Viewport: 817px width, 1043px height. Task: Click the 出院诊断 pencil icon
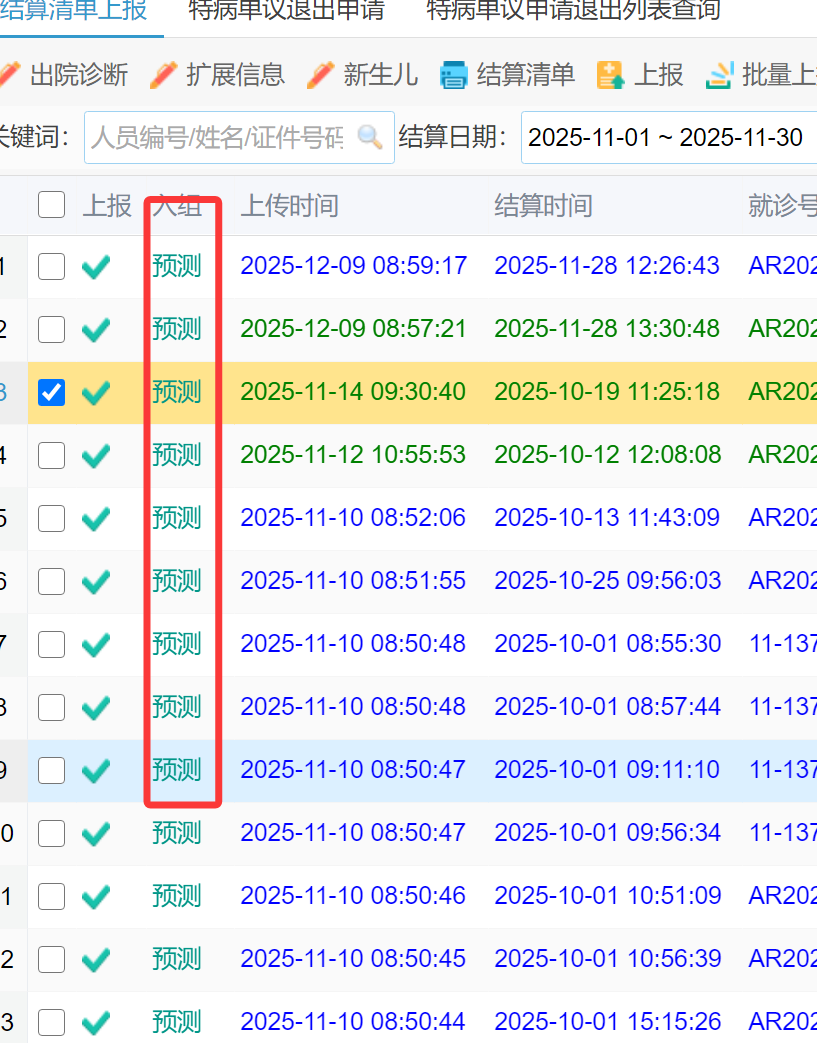click(8, 75)
